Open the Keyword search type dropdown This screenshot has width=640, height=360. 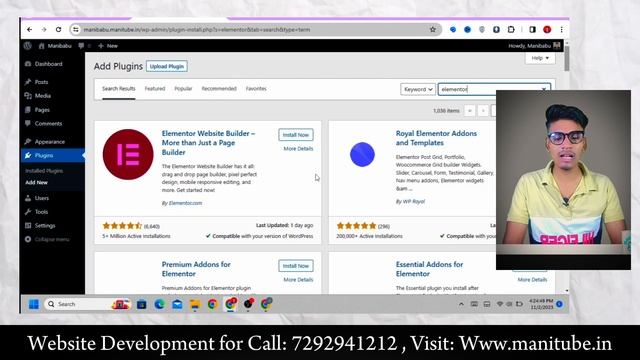click(418, 89)
